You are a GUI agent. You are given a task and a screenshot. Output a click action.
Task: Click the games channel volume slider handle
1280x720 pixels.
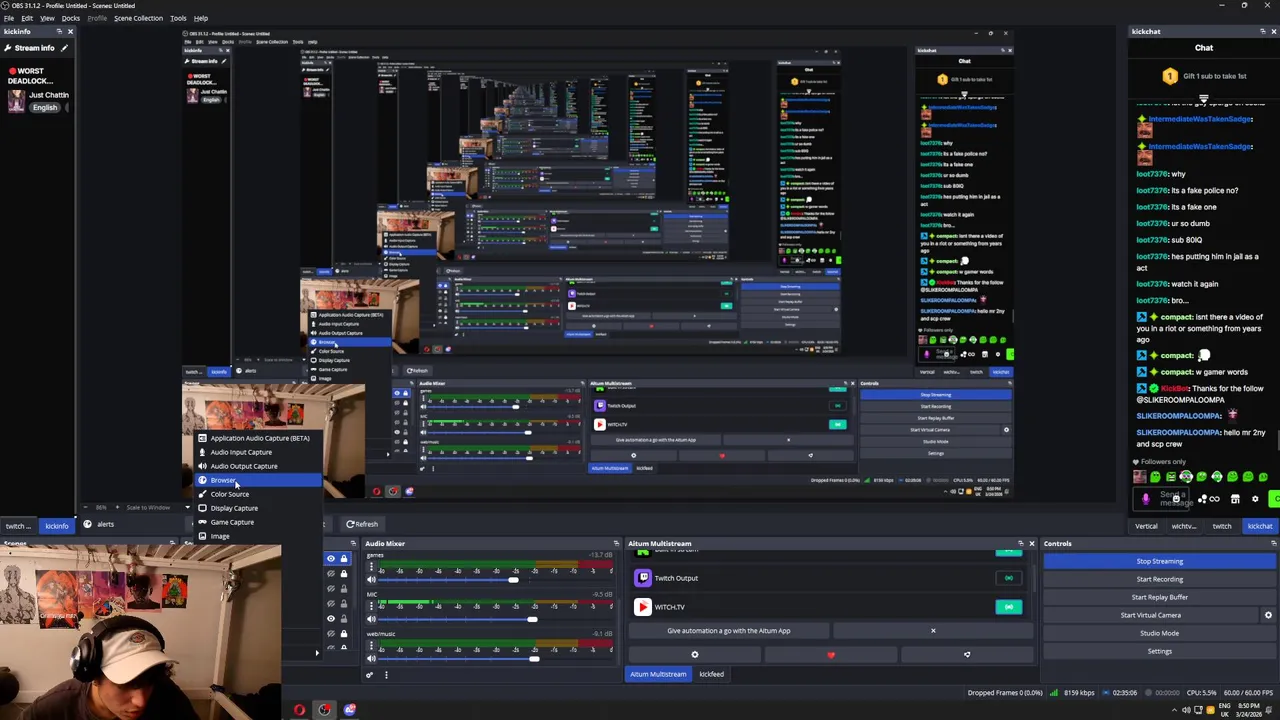tap(514, 580)
